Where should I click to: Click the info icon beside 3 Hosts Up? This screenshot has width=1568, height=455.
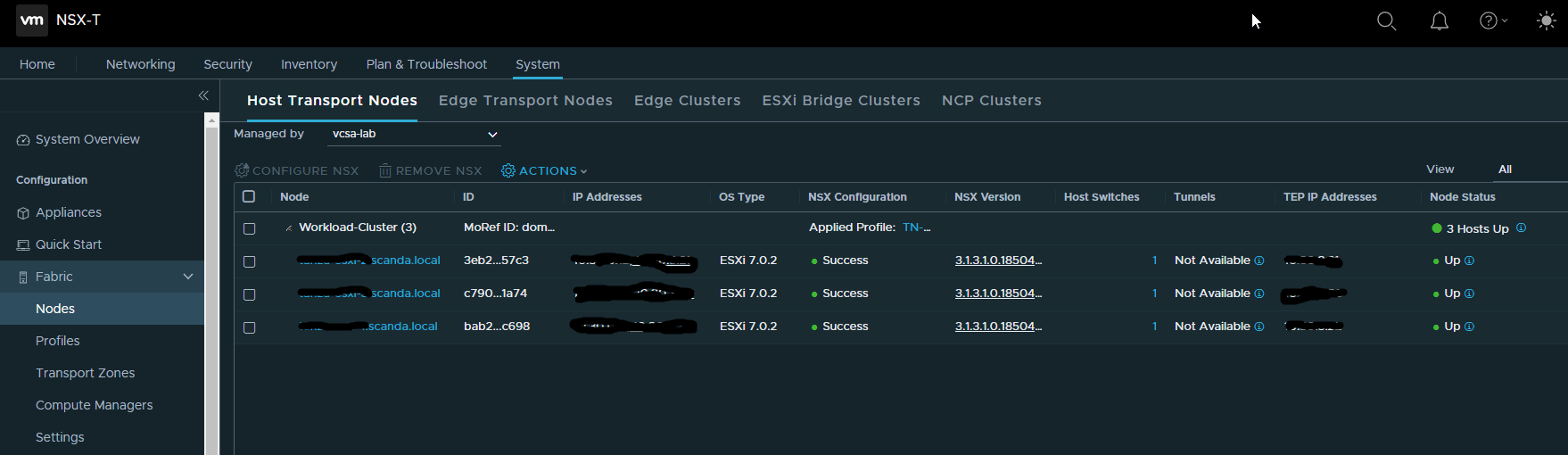coord(1521,227)
